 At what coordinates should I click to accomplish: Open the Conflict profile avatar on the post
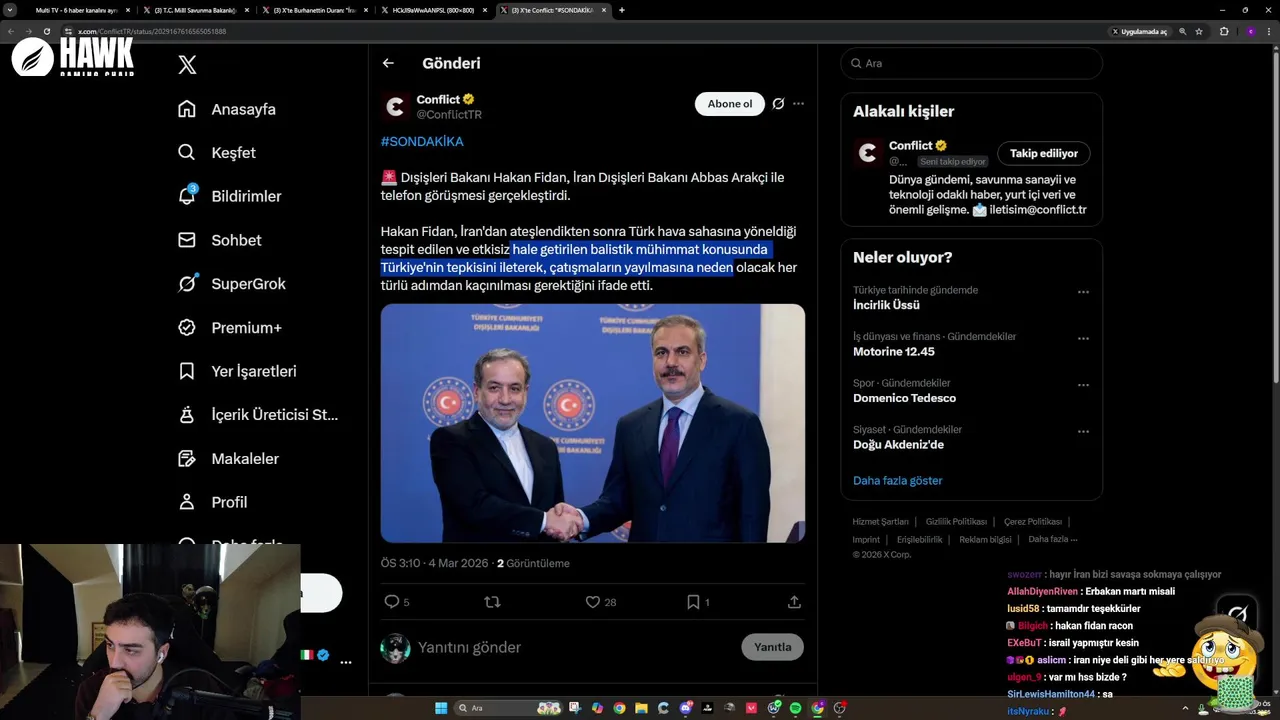(x=396, y=107)
